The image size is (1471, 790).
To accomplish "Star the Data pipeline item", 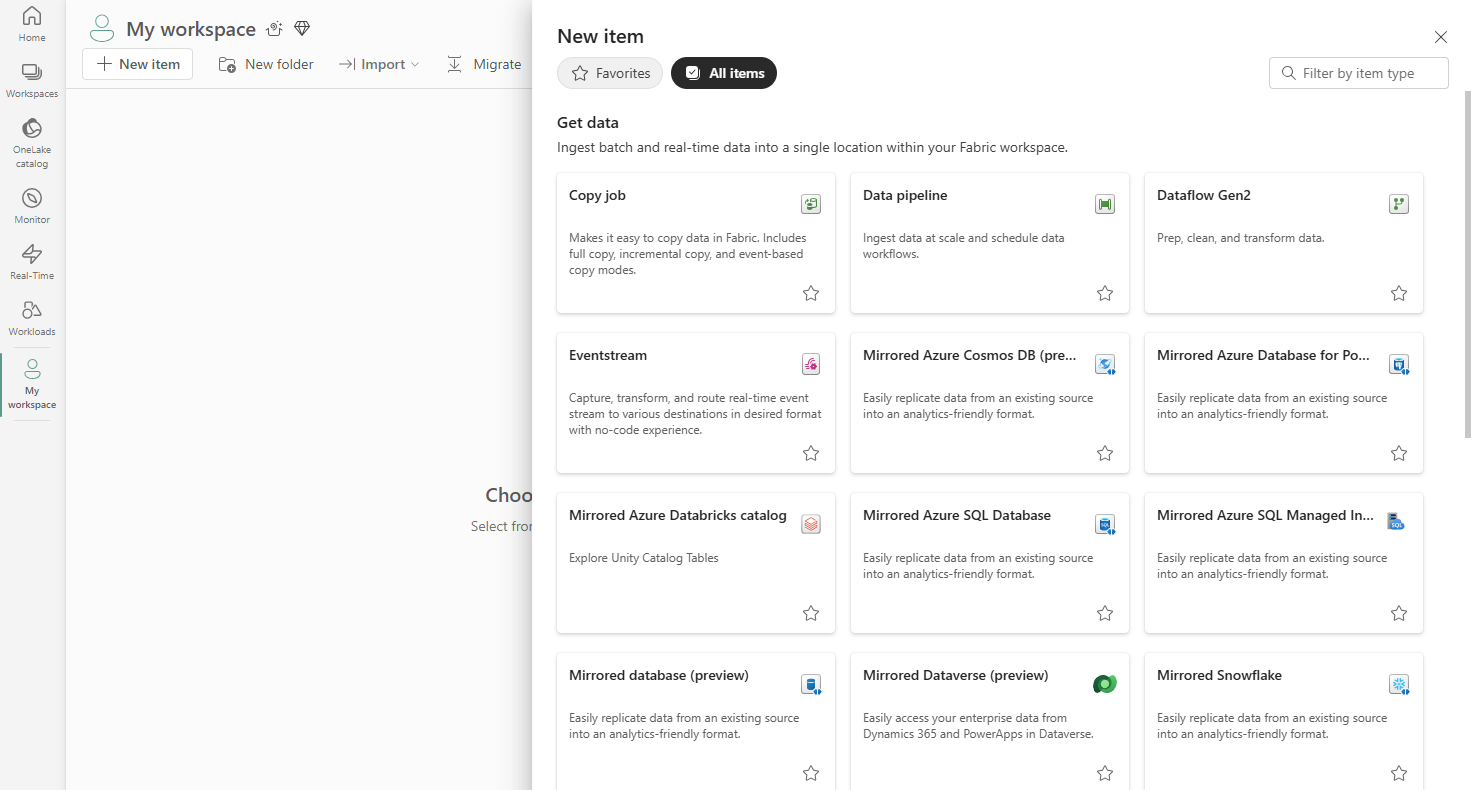I will click(1105, 293).
